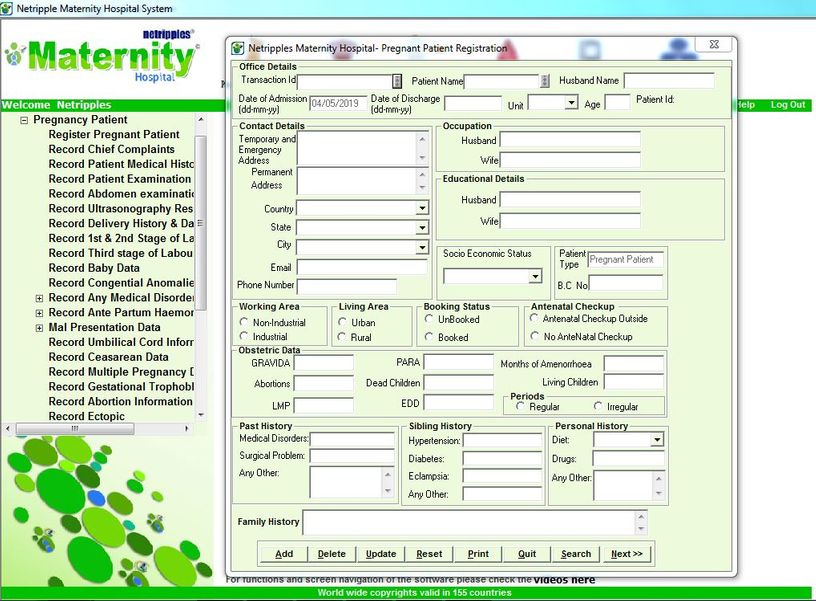Click the Temporary and Emergency Address box
Viewport: 816px width, 601px height.
coord(363,148)
